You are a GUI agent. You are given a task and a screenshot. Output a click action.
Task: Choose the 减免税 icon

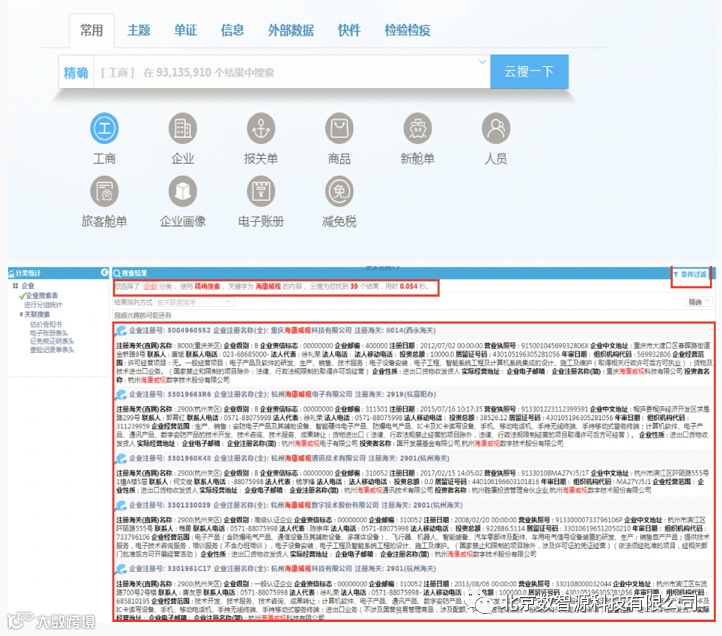pos(339,191)
